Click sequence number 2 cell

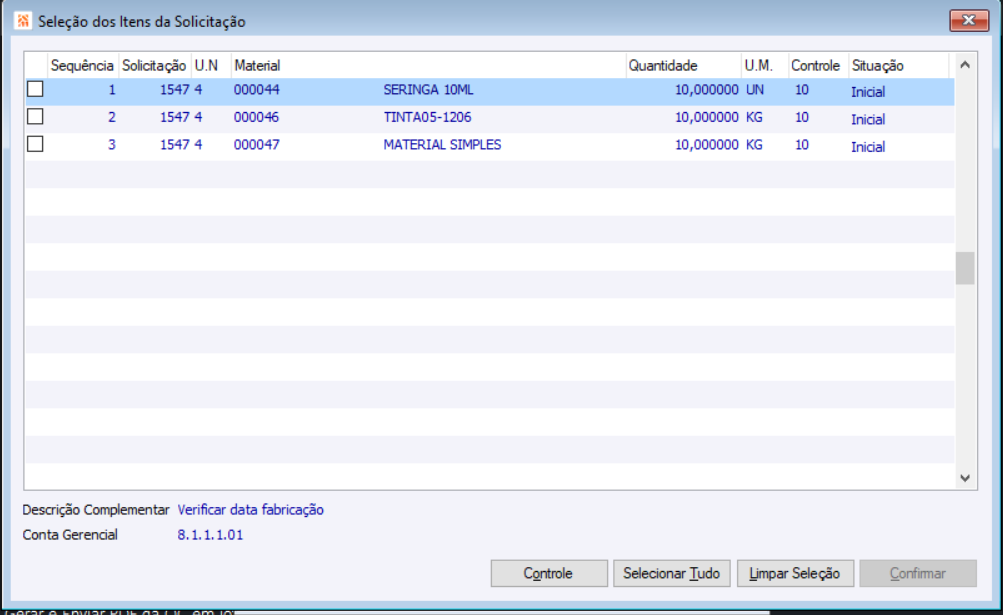tap(112, 117)
